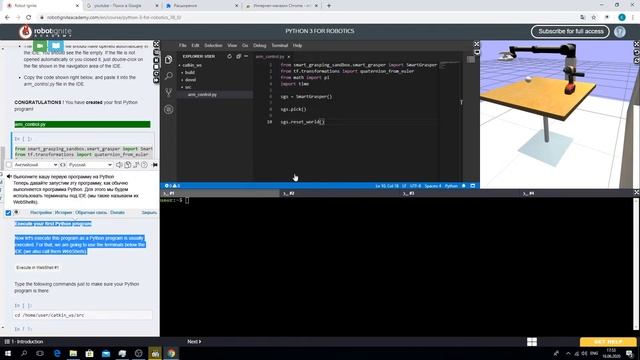Click the GET HELP button
Image resolution: width=640 pixels, height=360 pixels.
point(608,342)
